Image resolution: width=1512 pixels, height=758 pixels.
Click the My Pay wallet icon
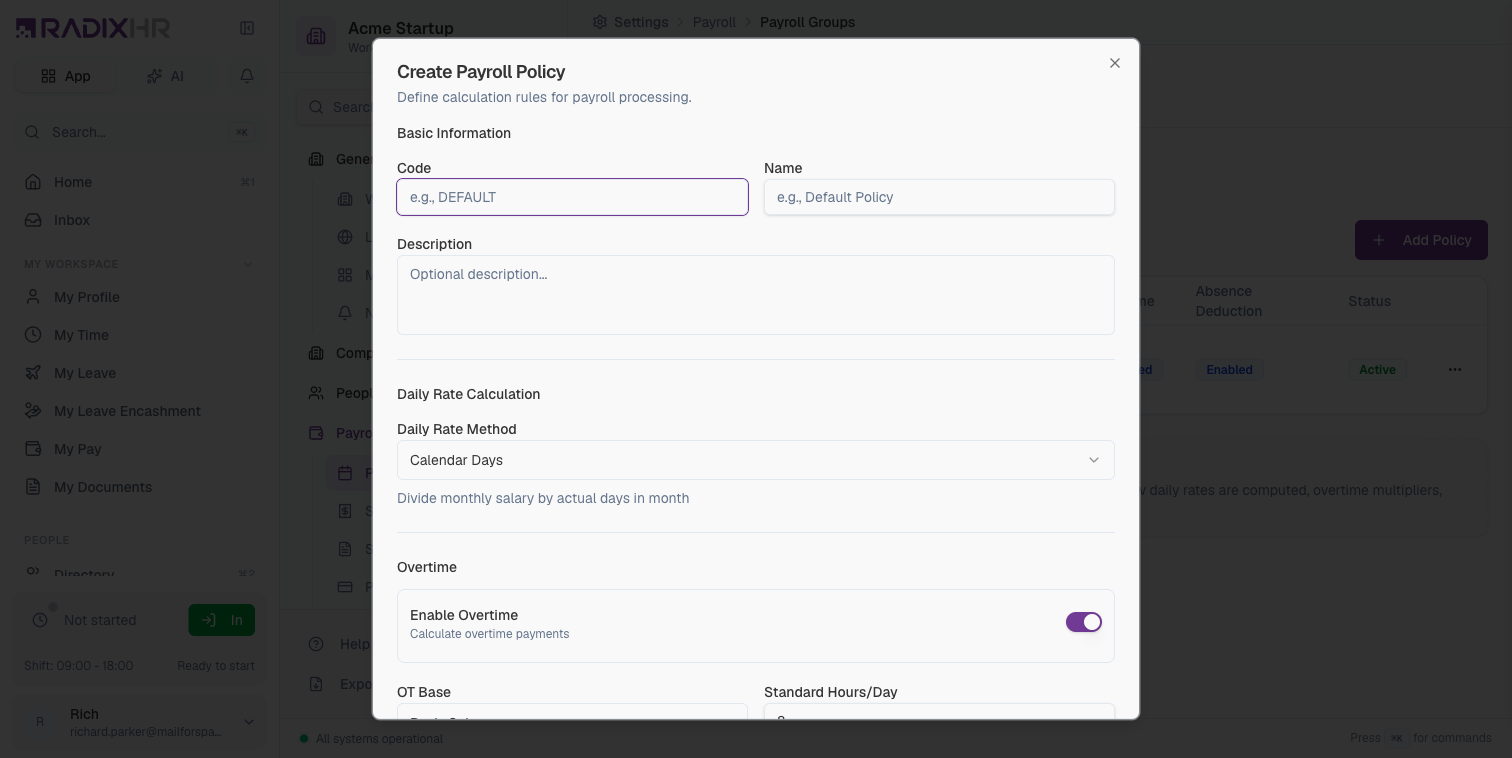pyautogui.click(x=34, y=449)
